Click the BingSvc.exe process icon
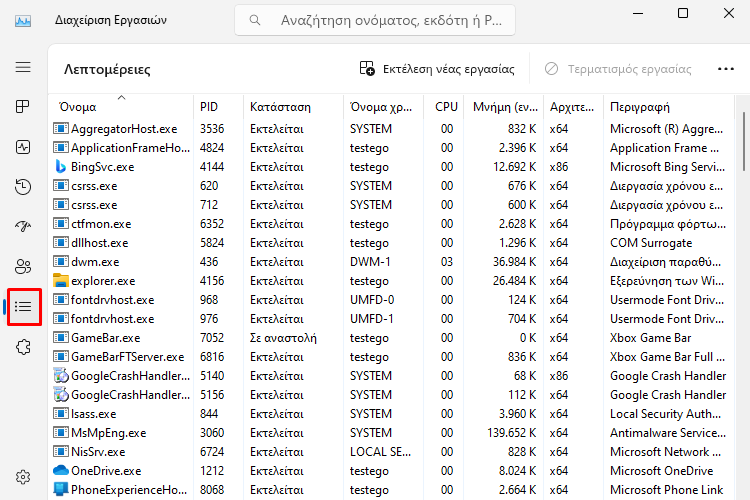The width and height of the screenshot is (750, 500). pyautogui.click(x=60, y=167)
